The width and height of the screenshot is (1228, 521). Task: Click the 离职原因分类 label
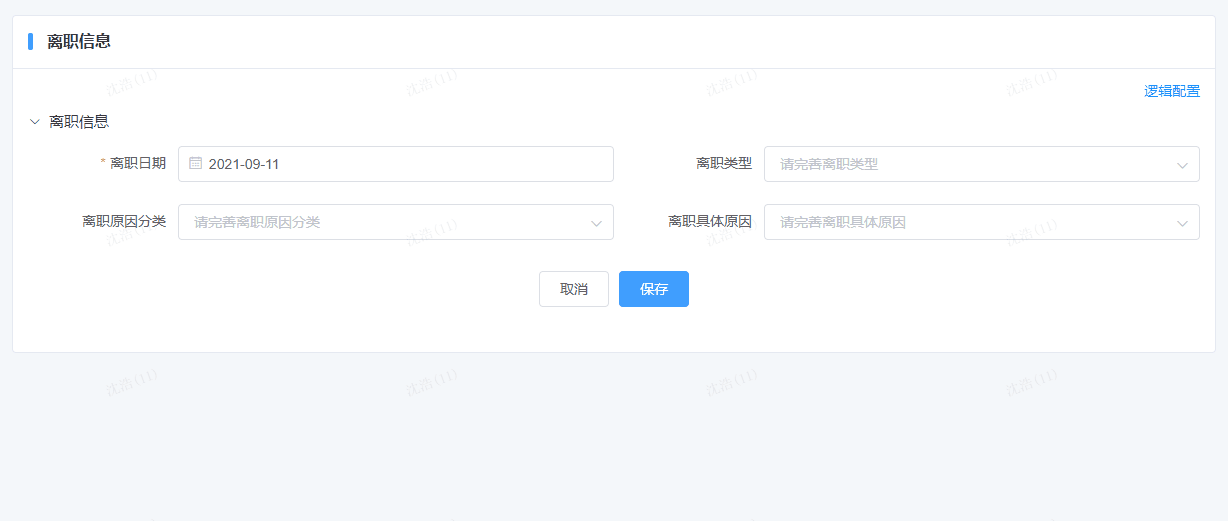[x=124, y=221]
